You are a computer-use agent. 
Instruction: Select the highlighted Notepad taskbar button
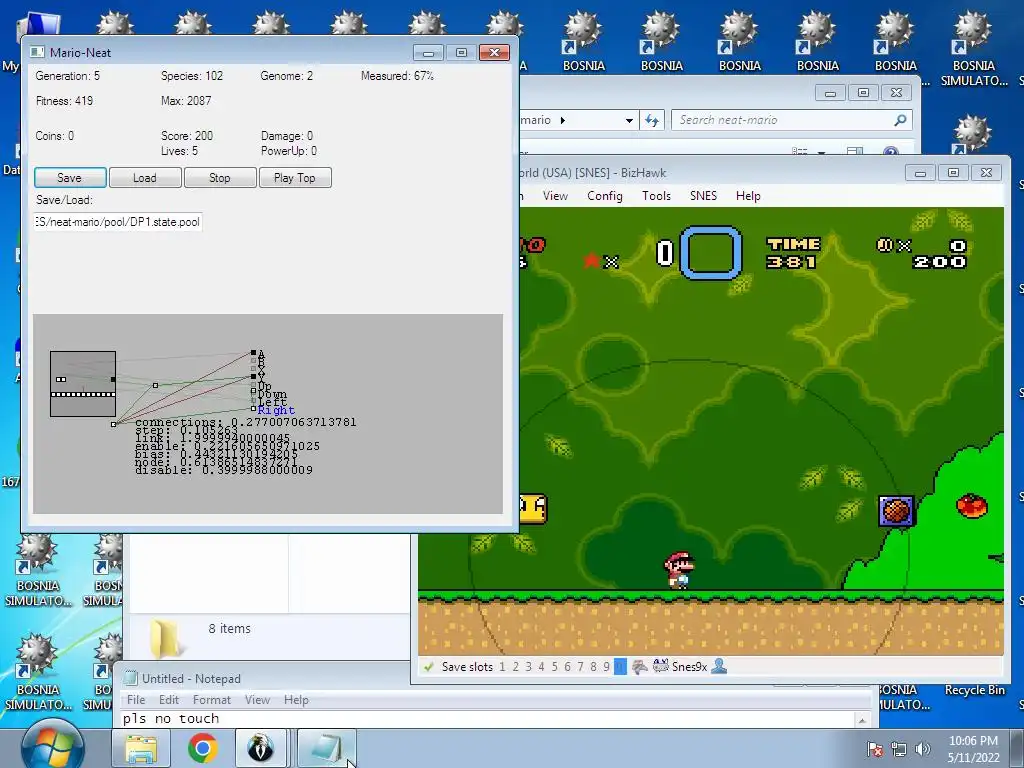click(x=327, y=748)
